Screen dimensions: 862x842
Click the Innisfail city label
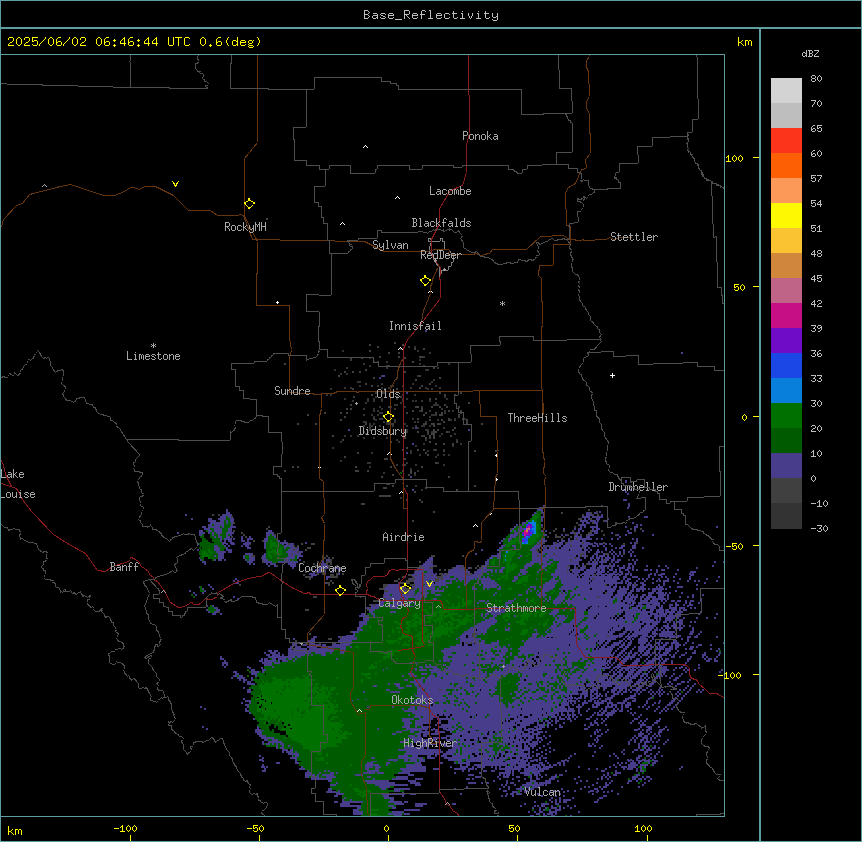point(415,326)
